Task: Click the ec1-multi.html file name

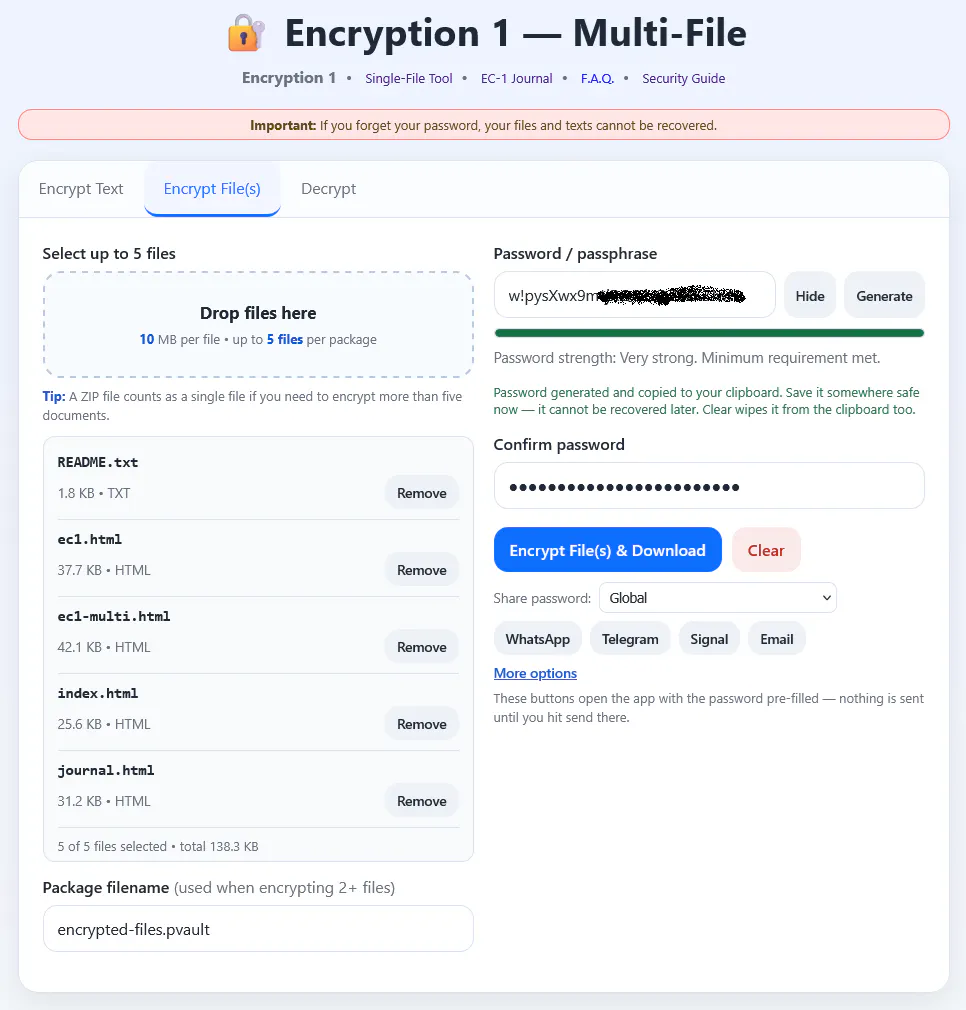Action: pos(114,616)
